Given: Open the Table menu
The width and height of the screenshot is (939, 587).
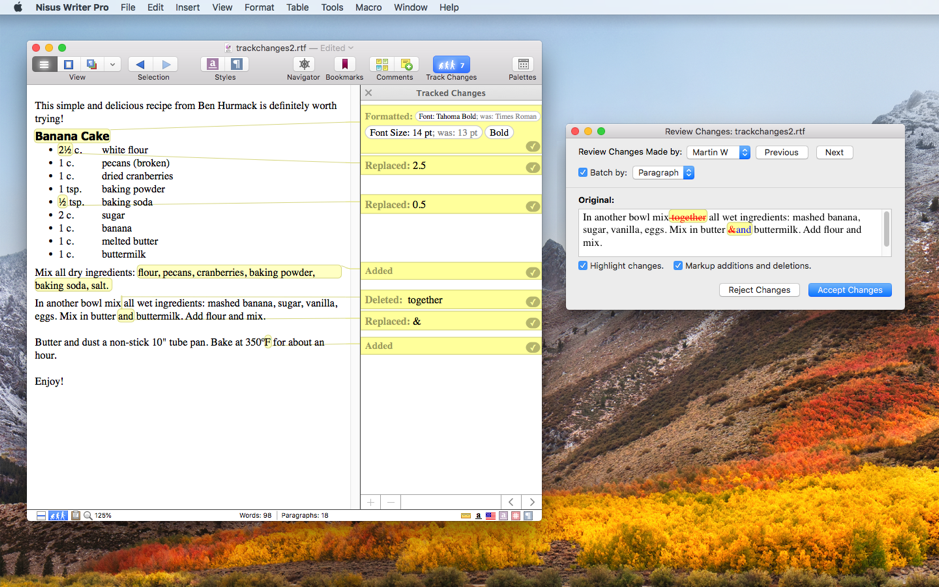Looking at the screenshot, I should (x=297, y=7).
